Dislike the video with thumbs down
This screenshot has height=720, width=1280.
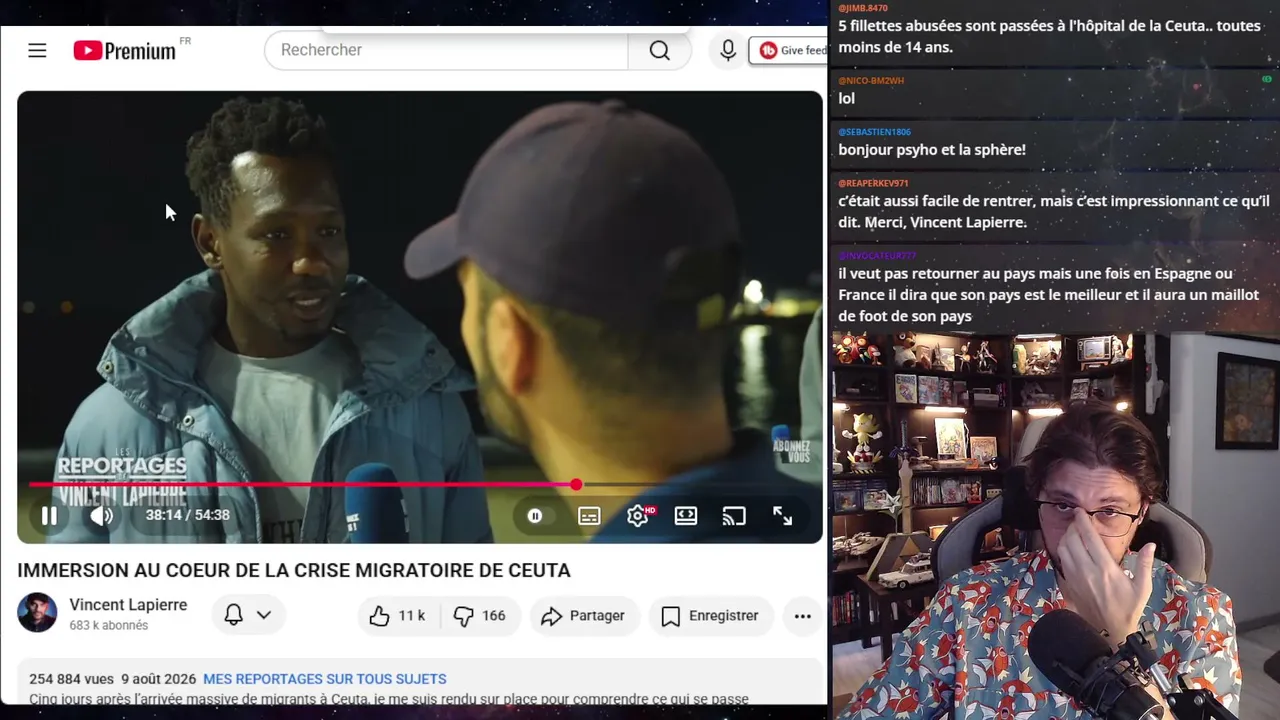click(x=480, y=616)
